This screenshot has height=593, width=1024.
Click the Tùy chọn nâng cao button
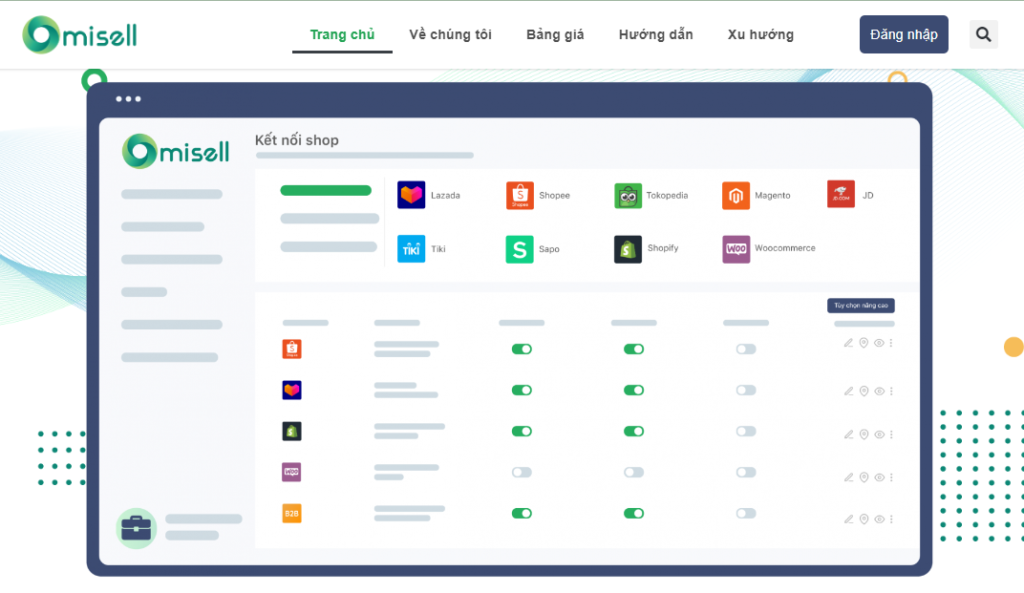click(861, 306)
